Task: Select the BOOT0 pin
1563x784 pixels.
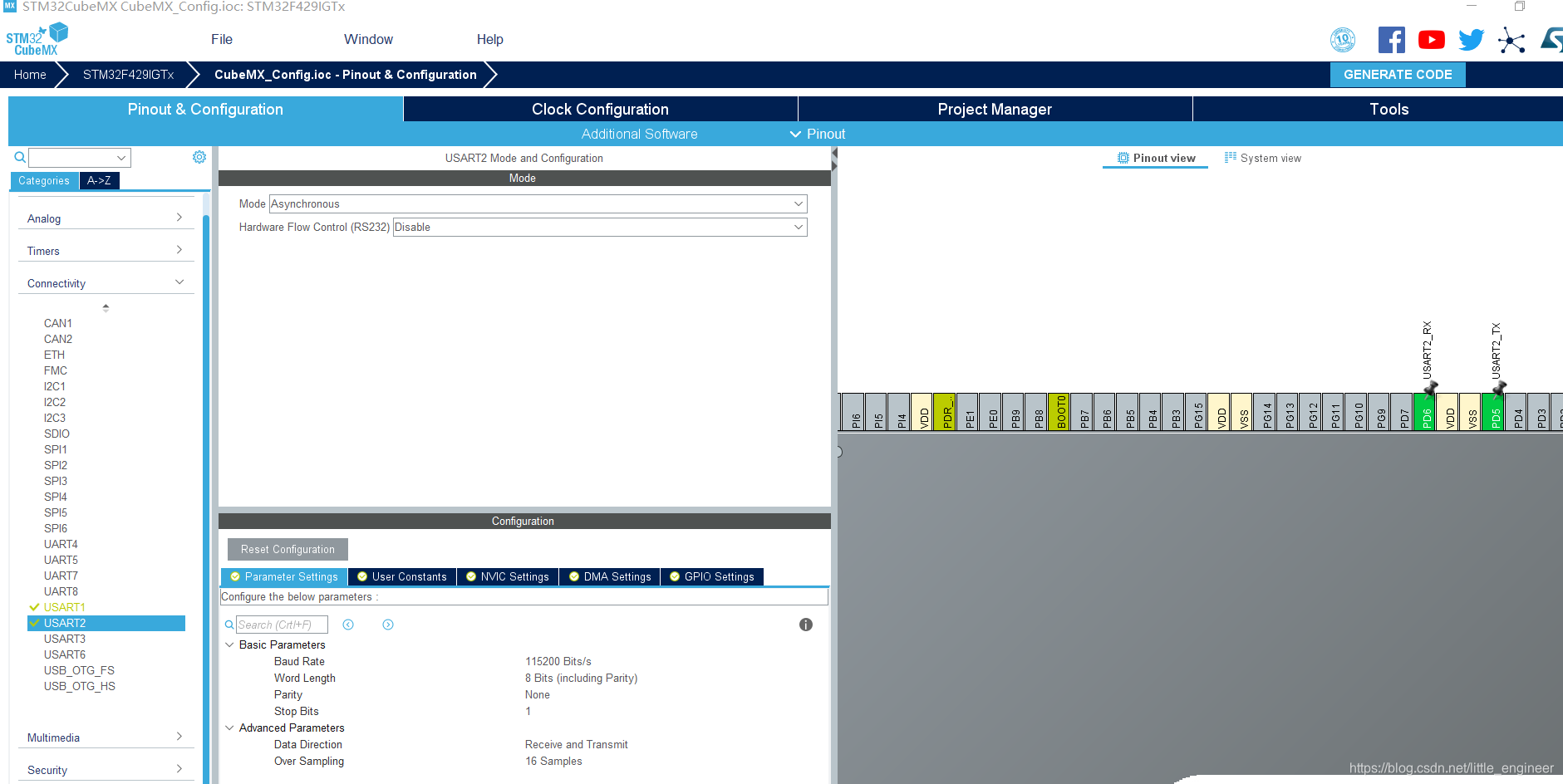Action: coord(1059,412)
